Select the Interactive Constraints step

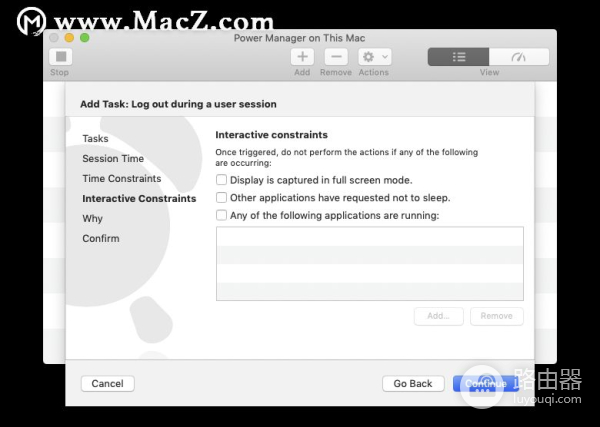click(x=139, y=198)
